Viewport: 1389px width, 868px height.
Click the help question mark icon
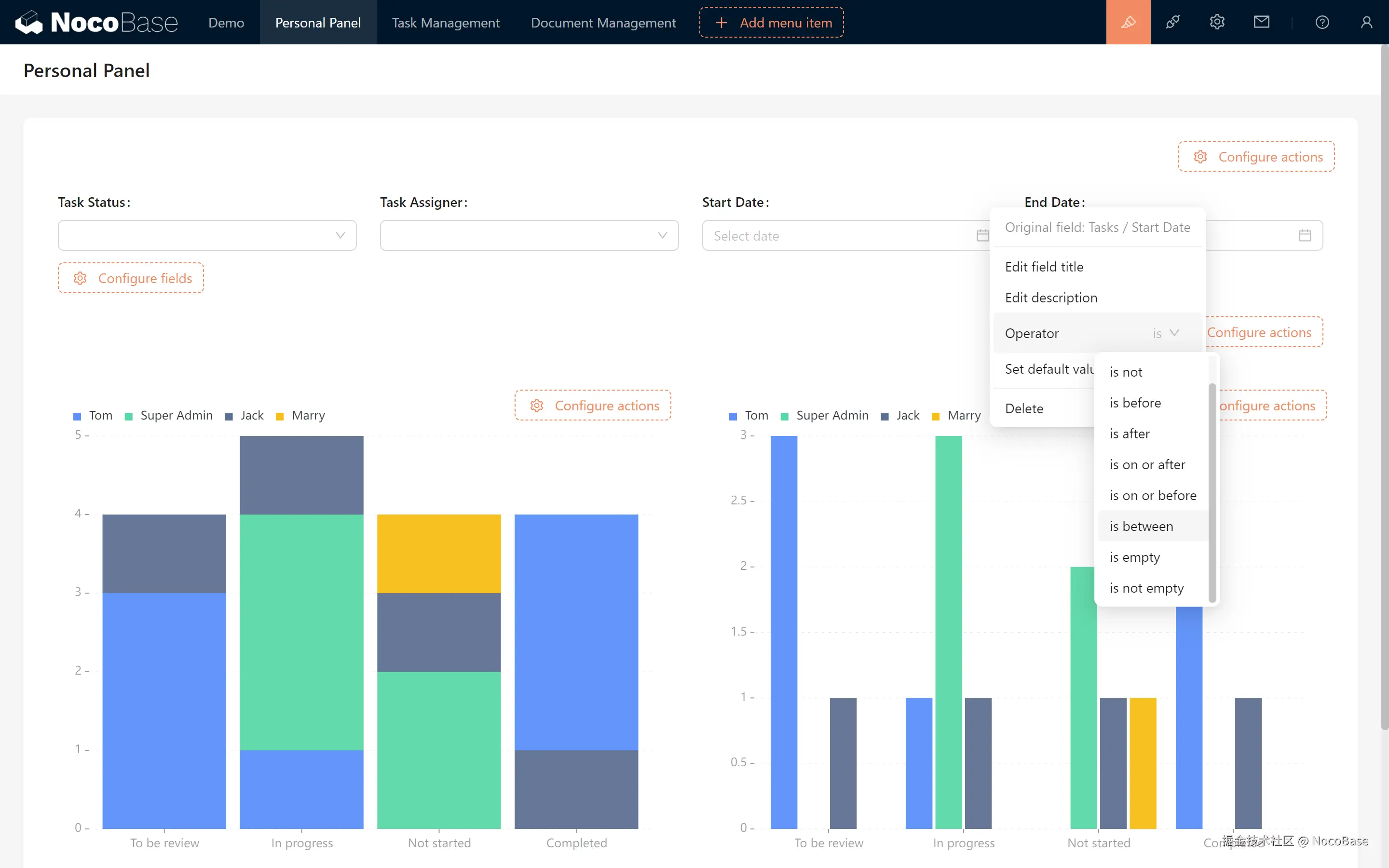click(x=1322, y=22)
